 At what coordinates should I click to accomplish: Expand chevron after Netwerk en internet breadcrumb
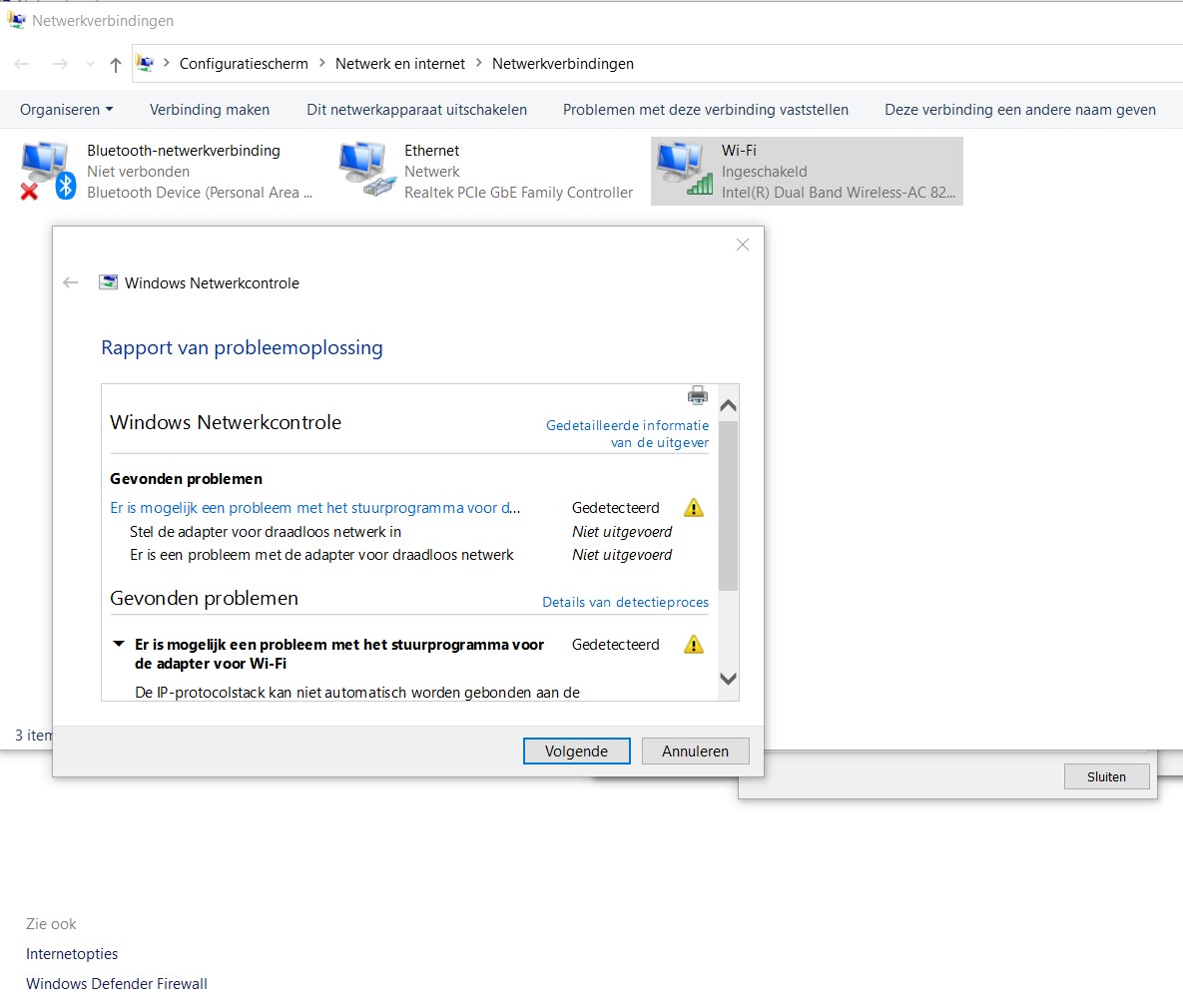tap(479, 64)
